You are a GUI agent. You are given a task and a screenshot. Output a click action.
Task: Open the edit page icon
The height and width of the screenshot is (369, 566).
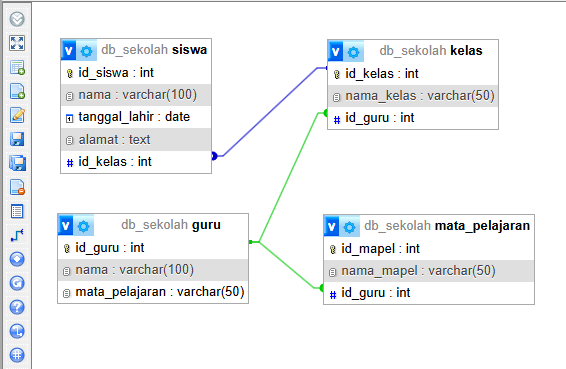(x=17, y=115)
